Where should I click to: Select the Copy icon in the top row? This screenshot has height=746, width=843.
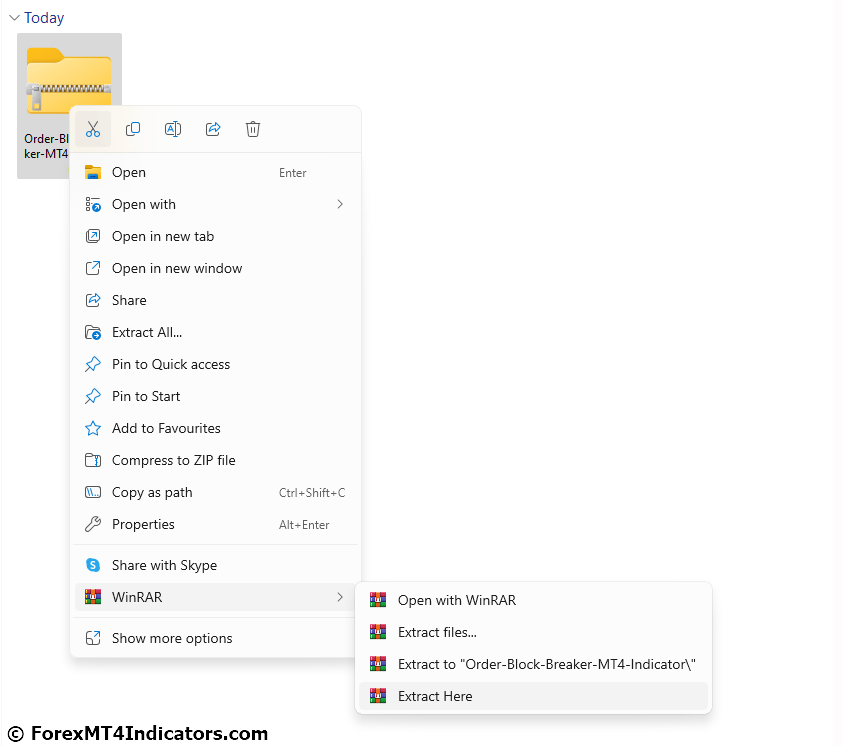point(133,128)
